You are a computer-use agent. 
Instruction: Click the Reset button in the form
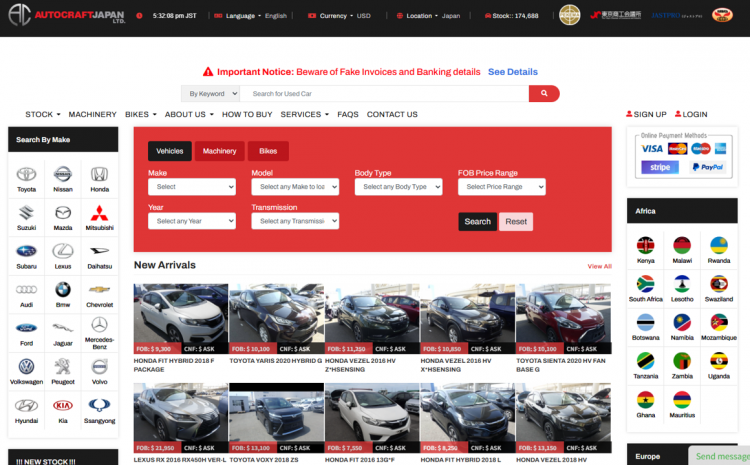click(x=516, y=222)
